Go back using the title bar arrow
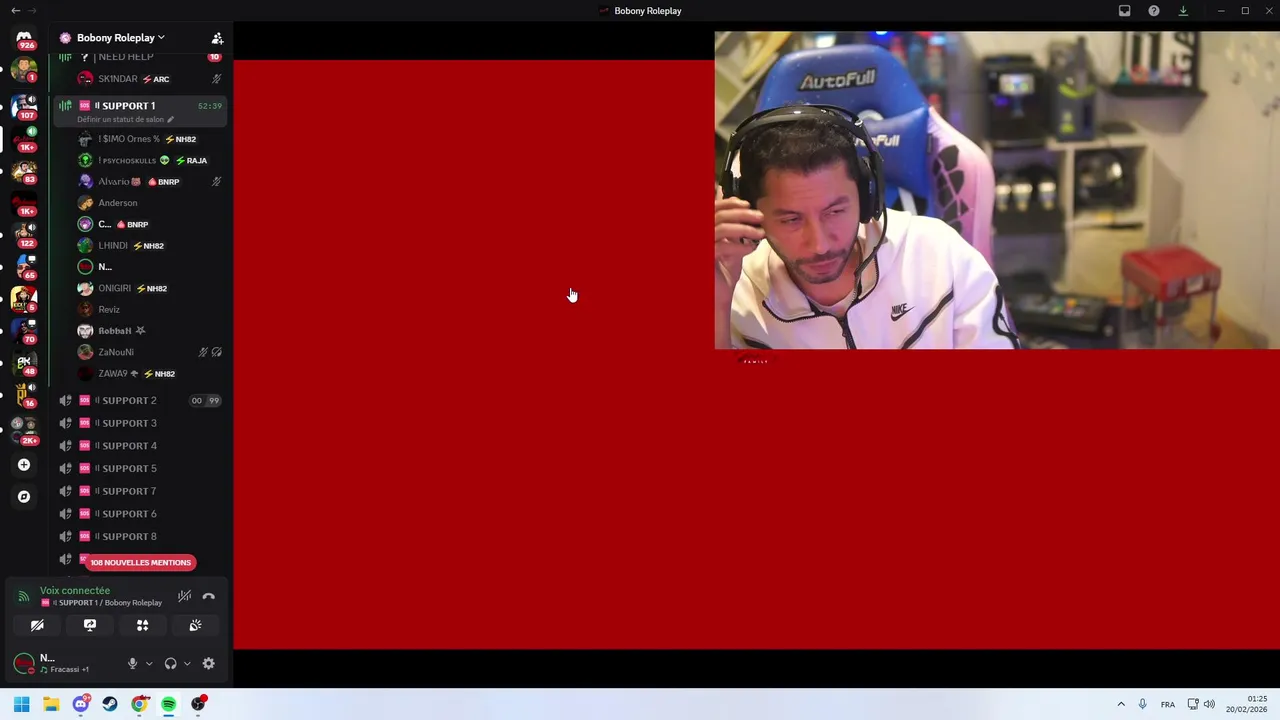Image resolution: width=1280 pixels, height=720 pixels. [15, 11]
